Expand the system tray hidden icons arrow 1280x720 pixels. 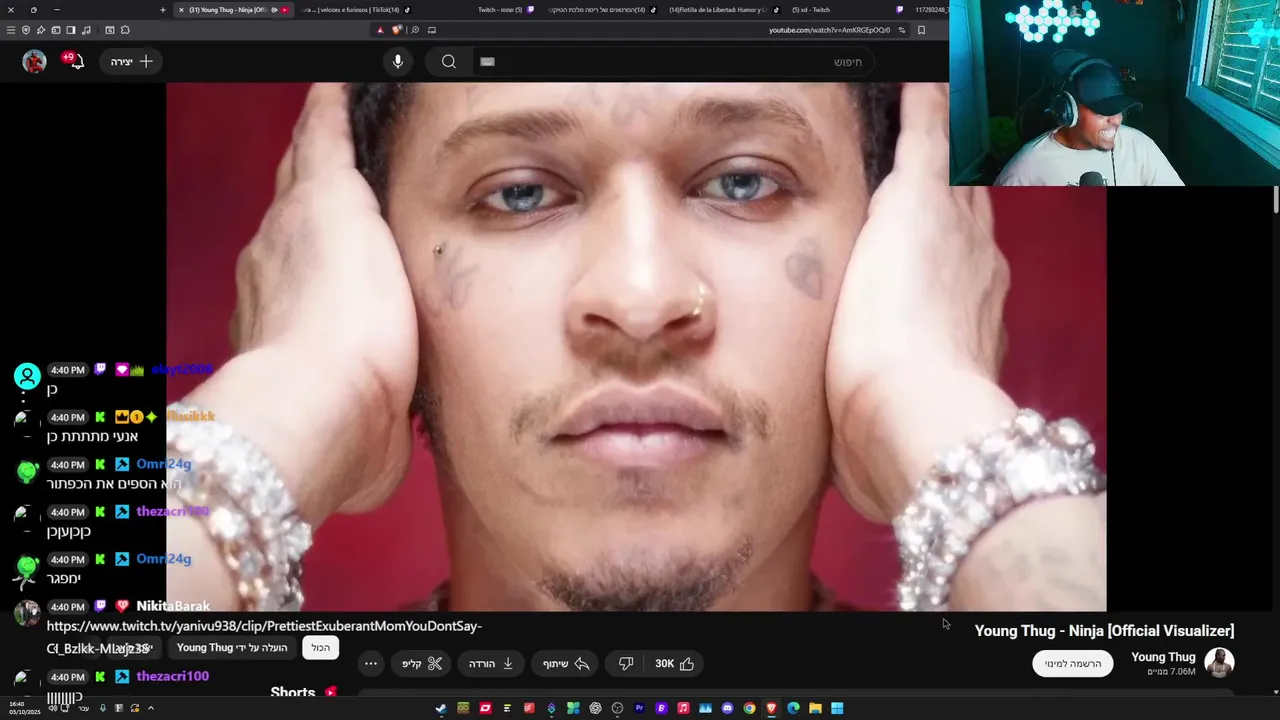click(x=151, y=708)
